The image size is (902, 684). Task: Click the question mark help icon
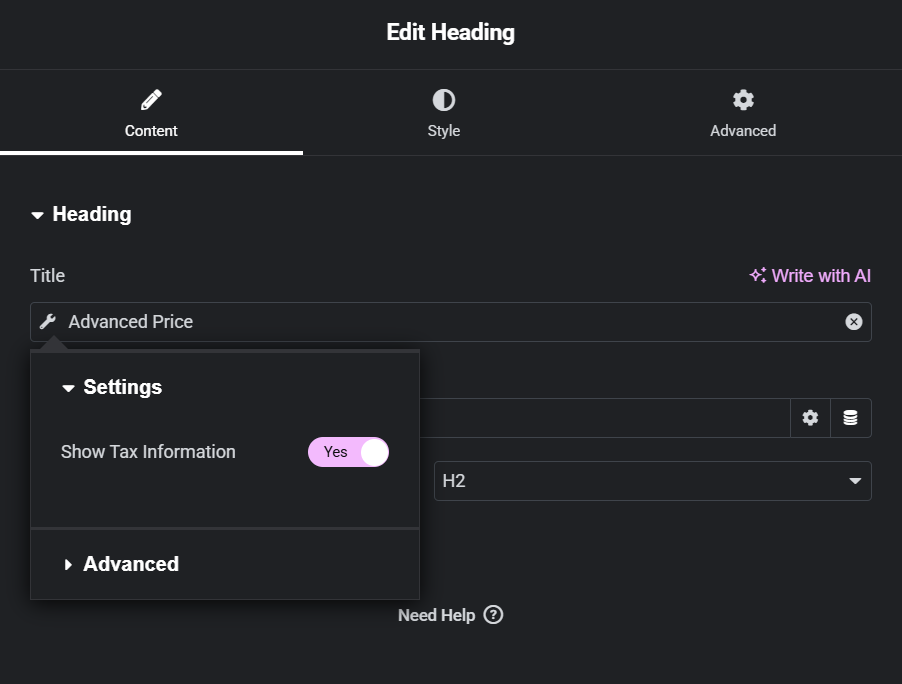point(493,615)
